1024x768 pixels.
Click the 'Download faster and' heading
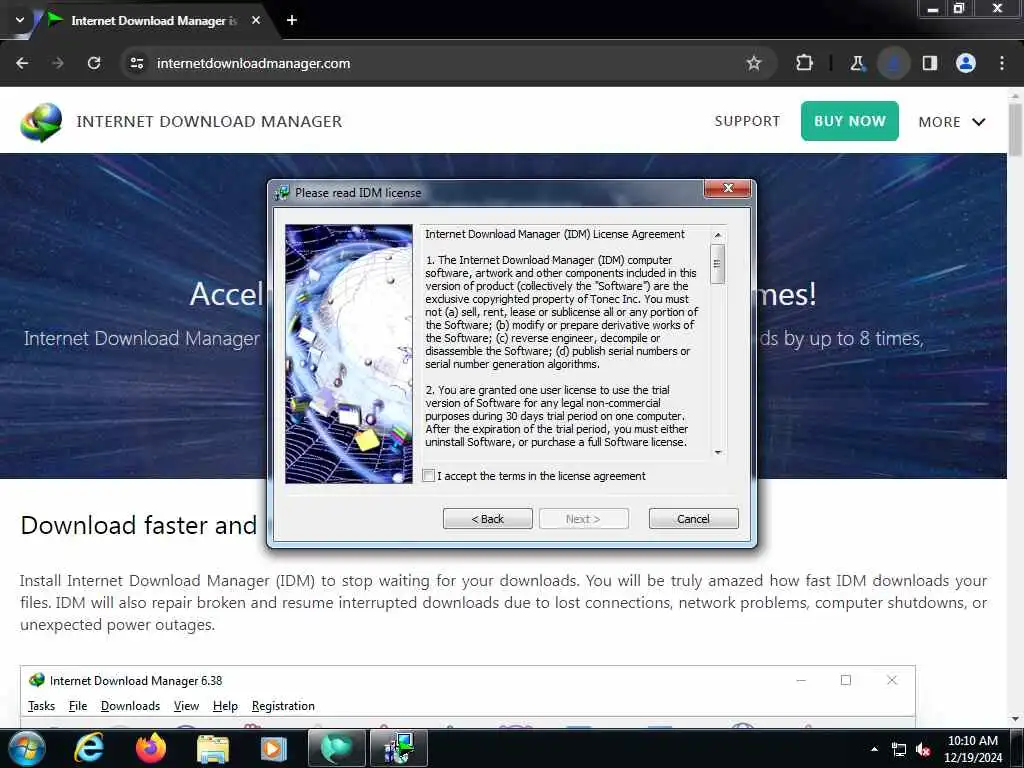tap(139, 526)
